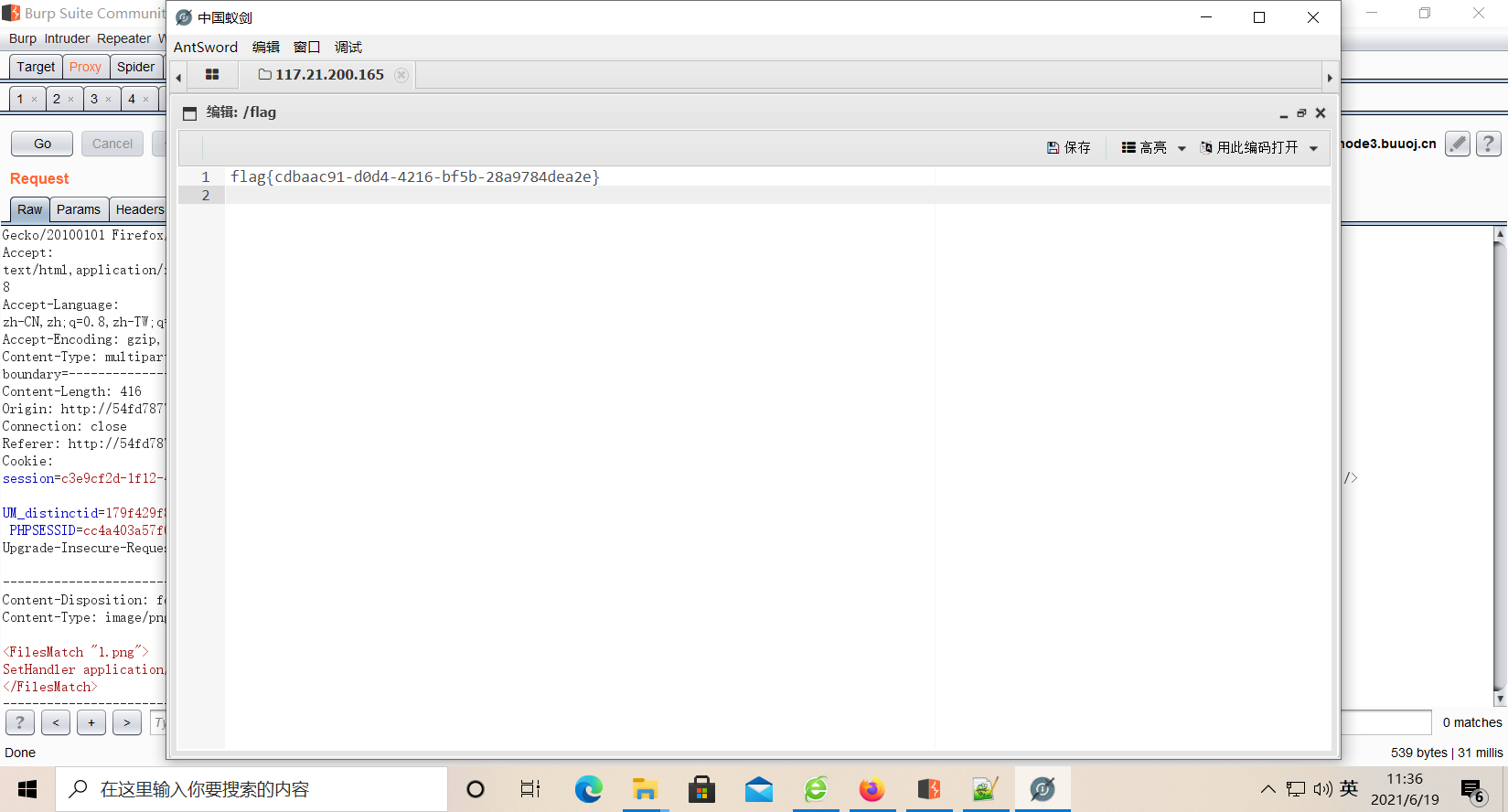1508x812 pixels.
Task: Switch to Headers request view
Action: point(139,209)
